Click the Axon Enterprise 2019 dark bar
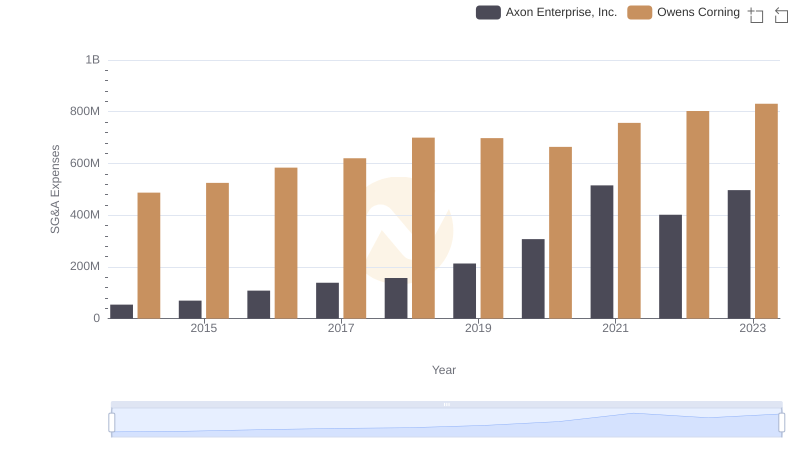The width and height of the screenshot is (800, 461). pos(464,291)
